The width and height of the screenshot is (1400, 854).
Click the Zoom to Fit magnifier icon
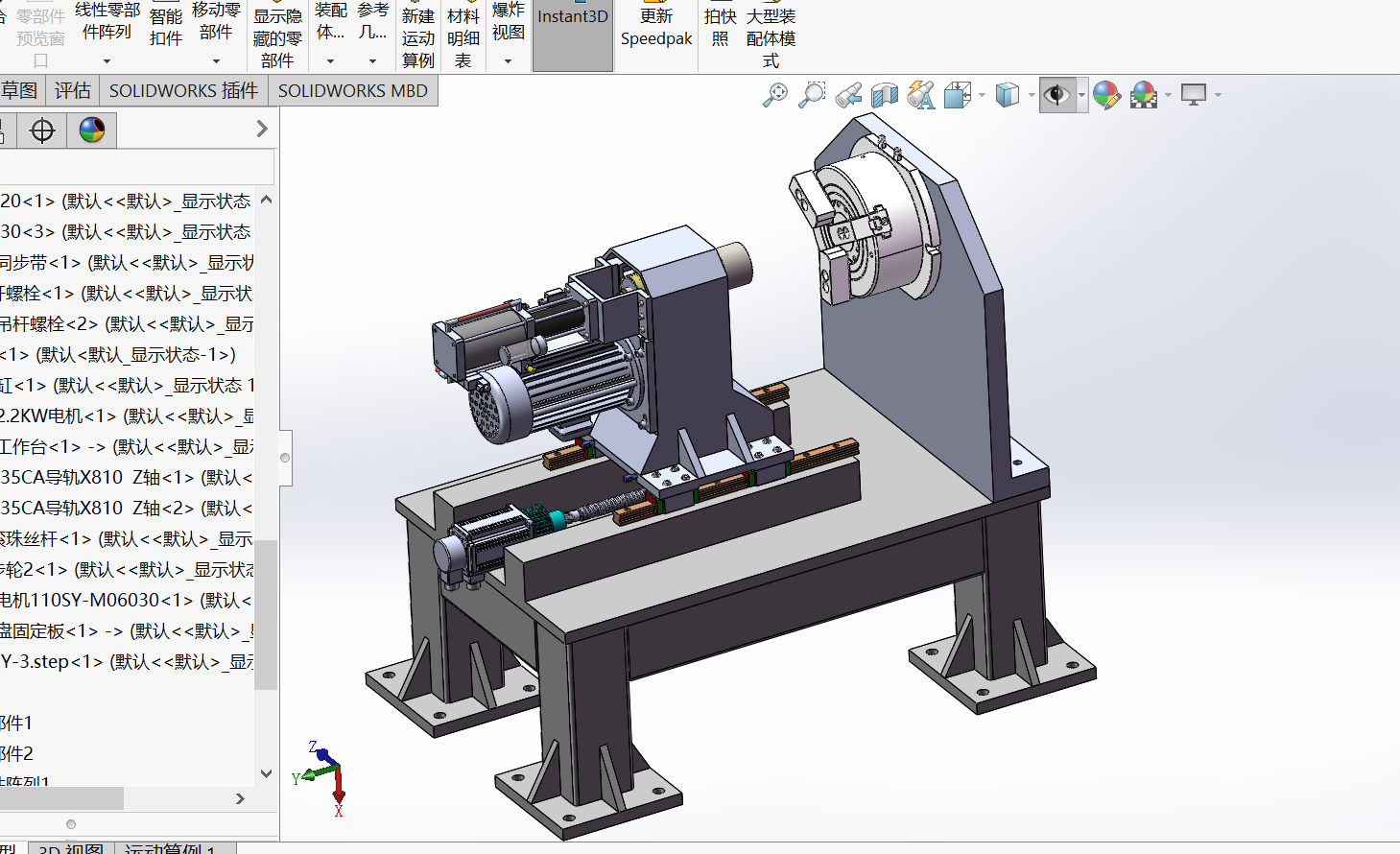[775, 95]
